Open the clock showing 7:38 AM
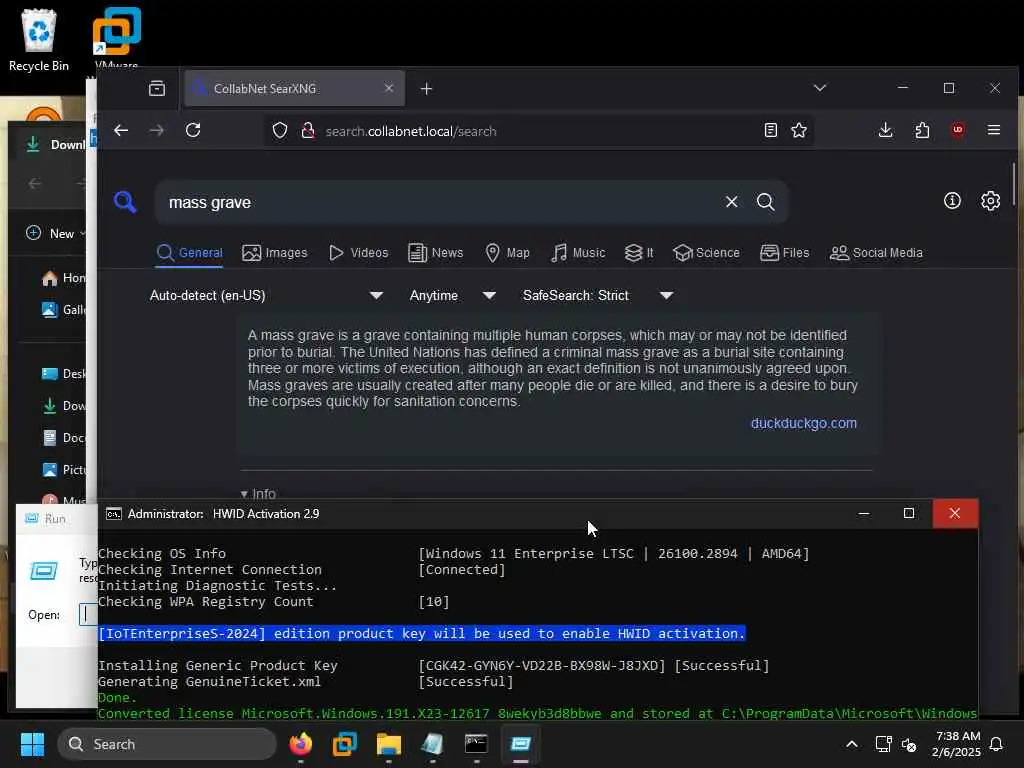1024x768 pixels. coord(956,744)
